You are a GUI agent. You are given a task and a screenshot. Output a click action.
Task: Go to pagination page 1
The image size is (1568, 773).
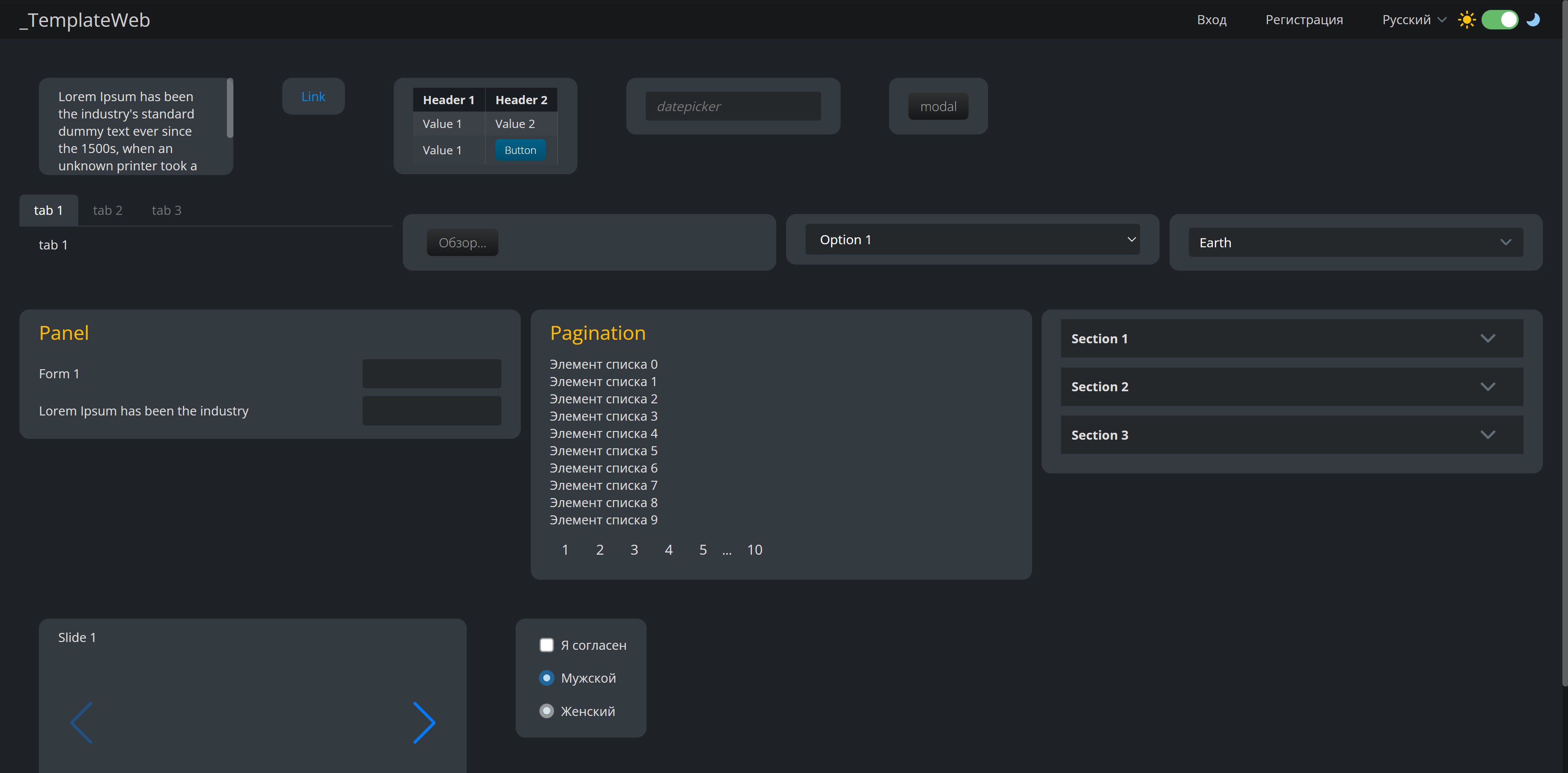point(565,549)
